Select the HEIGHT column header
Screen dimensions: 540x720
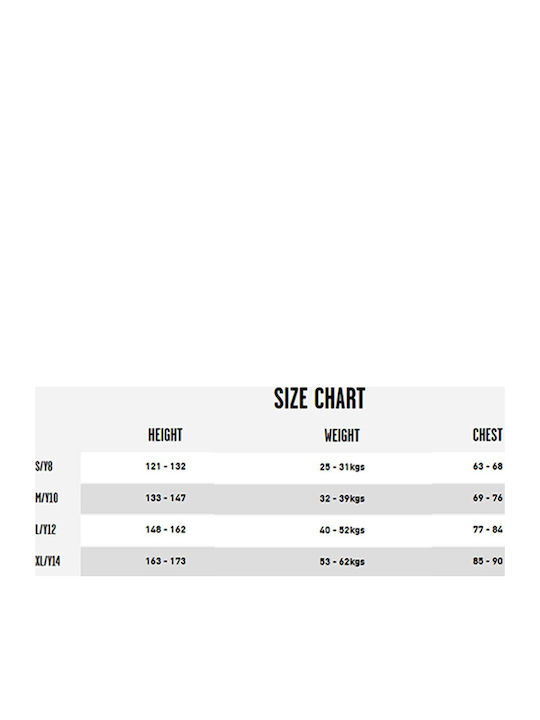(165, 435)
